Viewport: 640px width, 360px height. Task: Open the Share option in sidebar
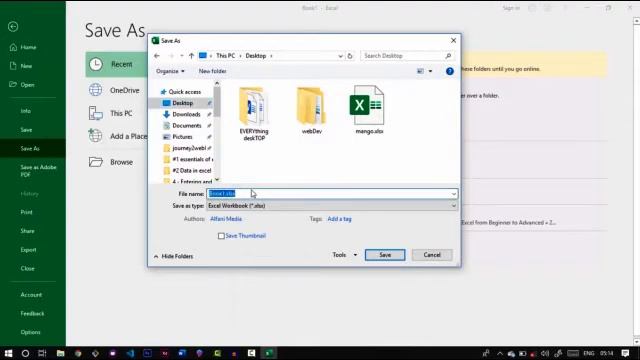point(27,231)
